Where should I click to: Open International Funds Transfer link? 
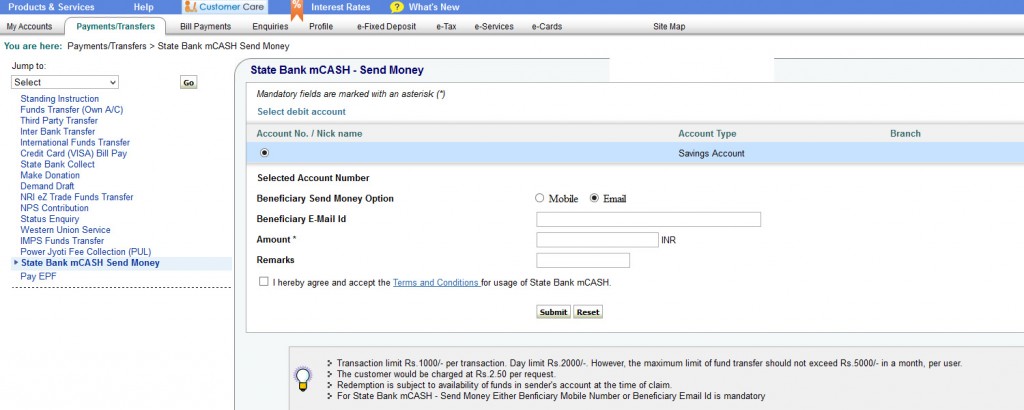[75, 142]
